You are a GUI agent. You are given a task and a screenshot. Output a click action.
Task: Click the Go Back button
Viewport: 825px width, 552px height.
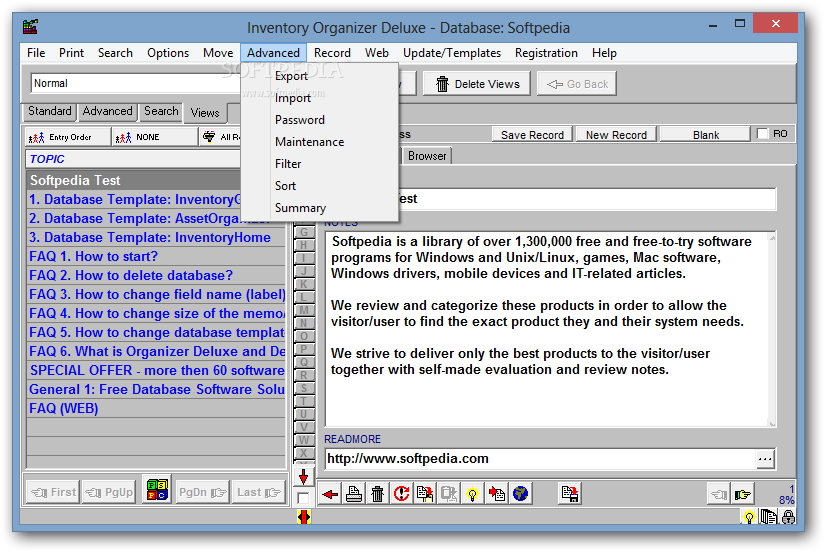[577, 84]
